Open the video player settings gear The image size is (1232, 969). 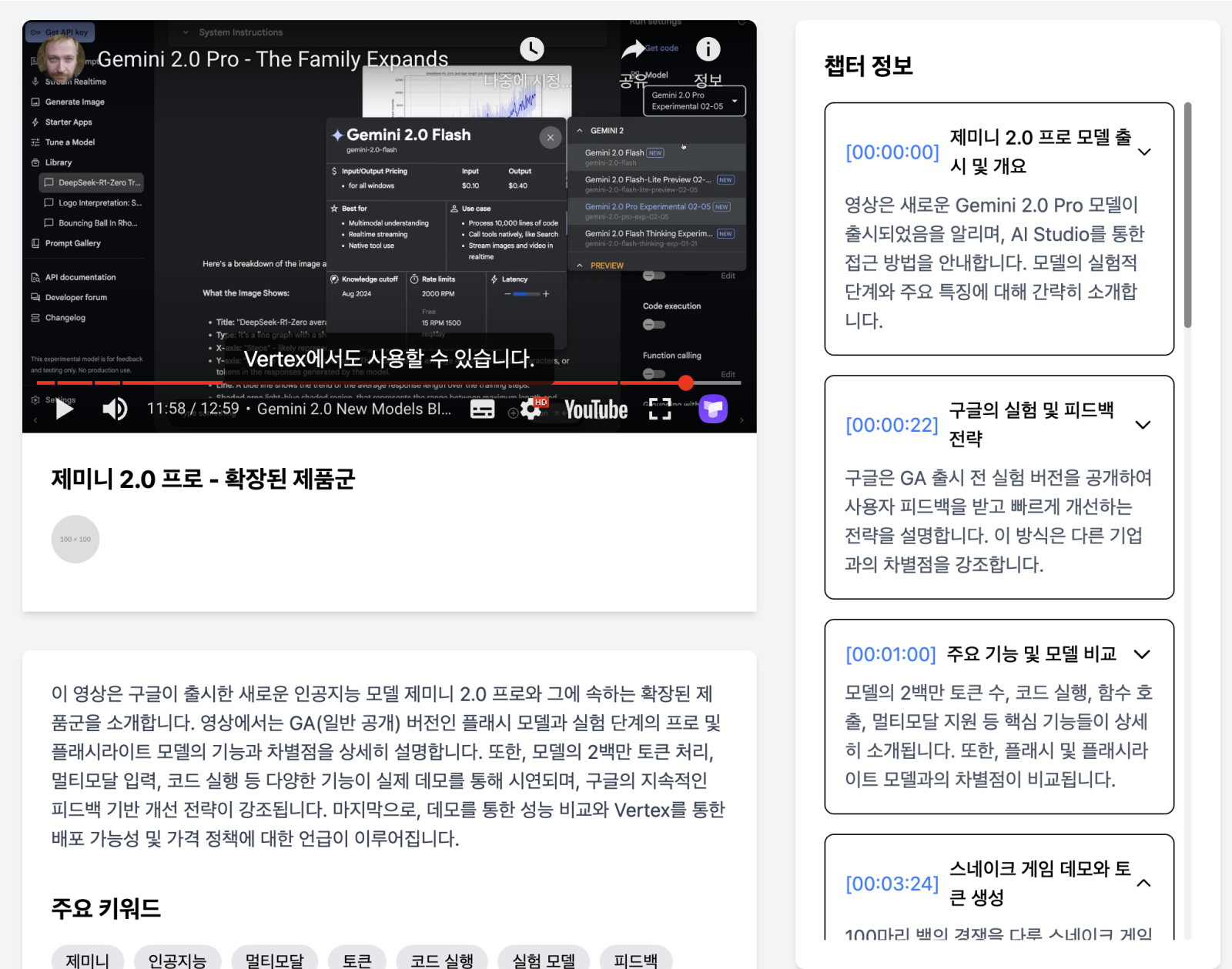click(x=531, y=409)
